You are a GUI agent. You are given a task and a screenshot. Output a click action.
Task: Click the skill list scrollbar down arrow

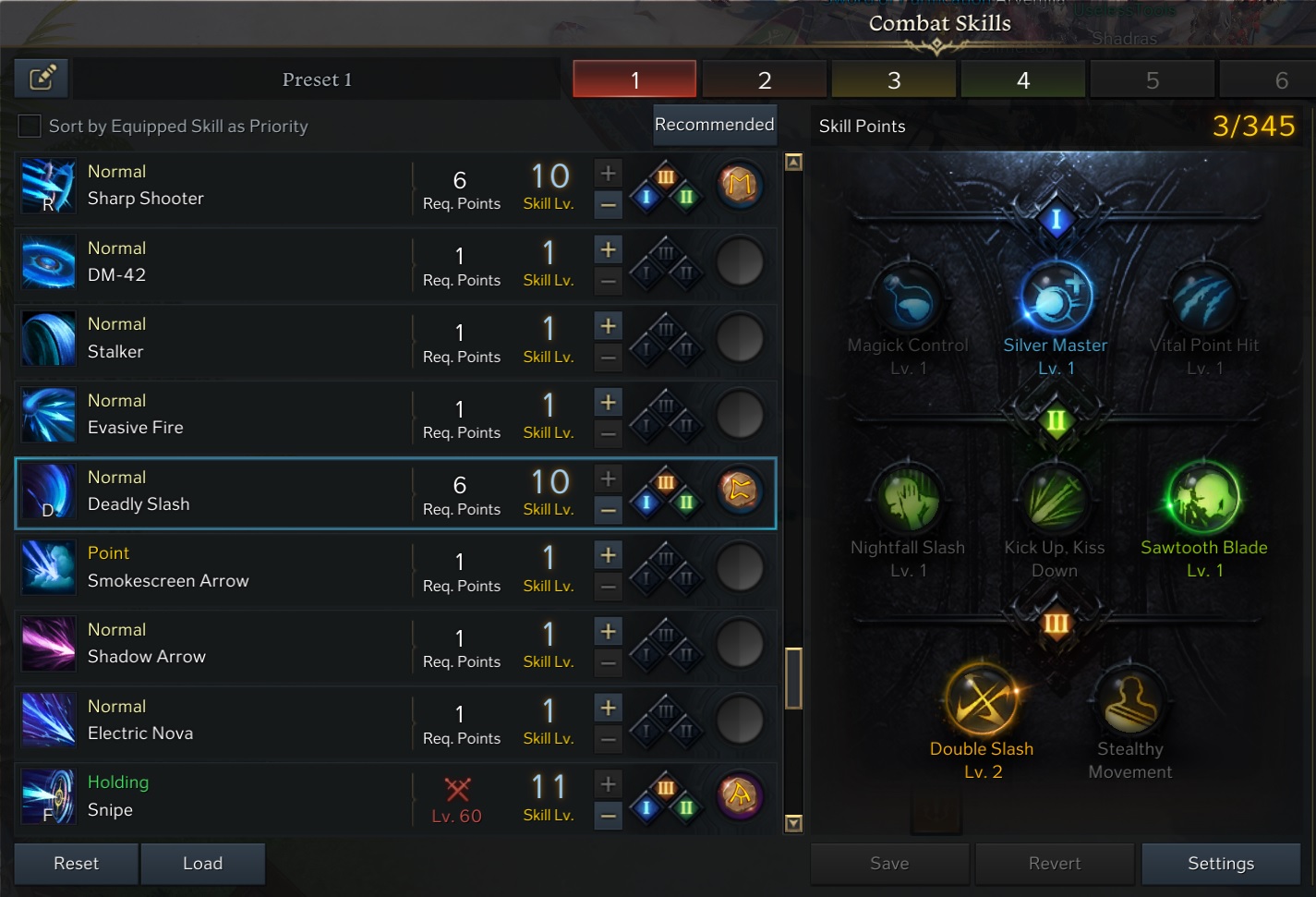tap(793, 823)
